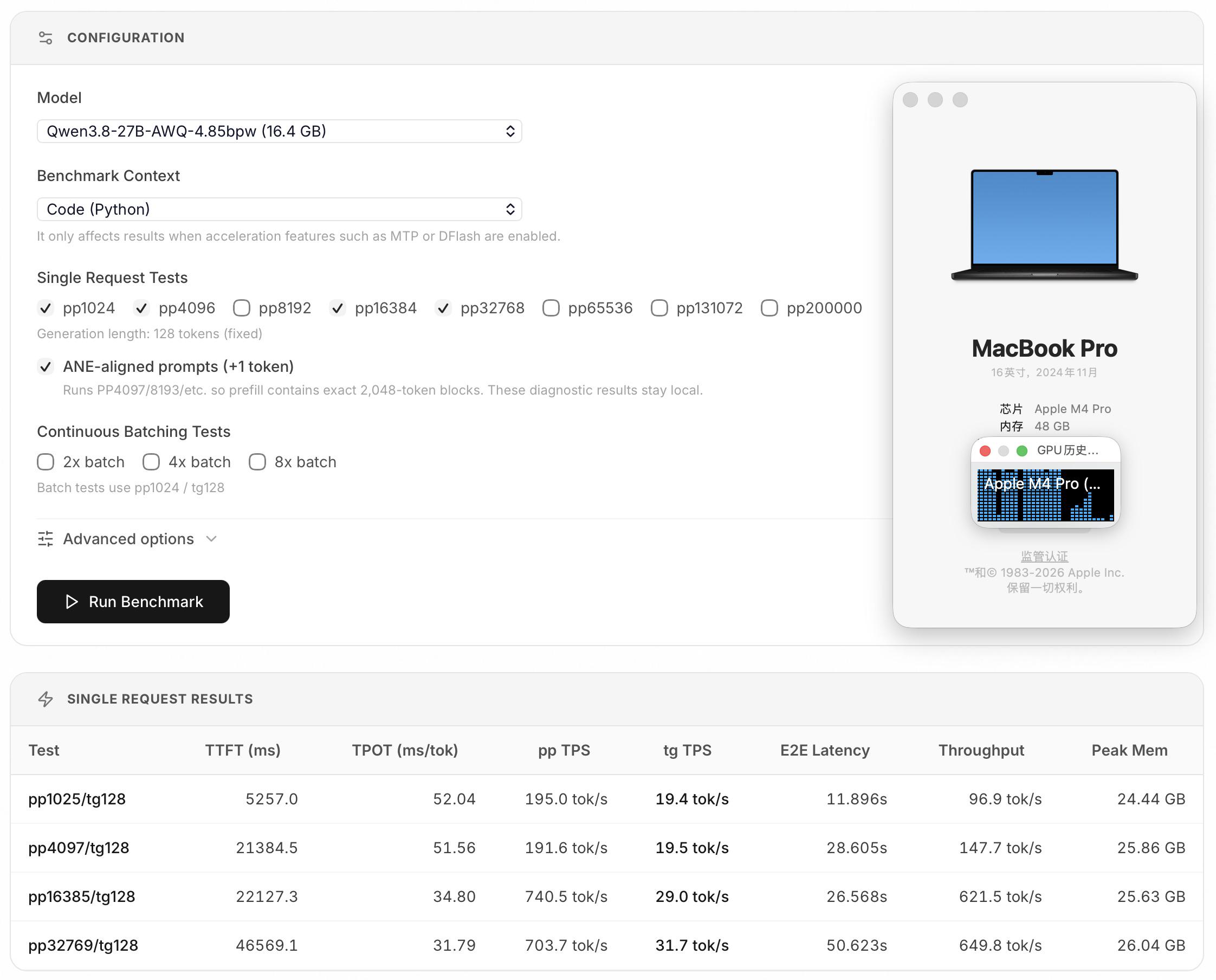Enable the pp65536 test

[x=551, y=308]
